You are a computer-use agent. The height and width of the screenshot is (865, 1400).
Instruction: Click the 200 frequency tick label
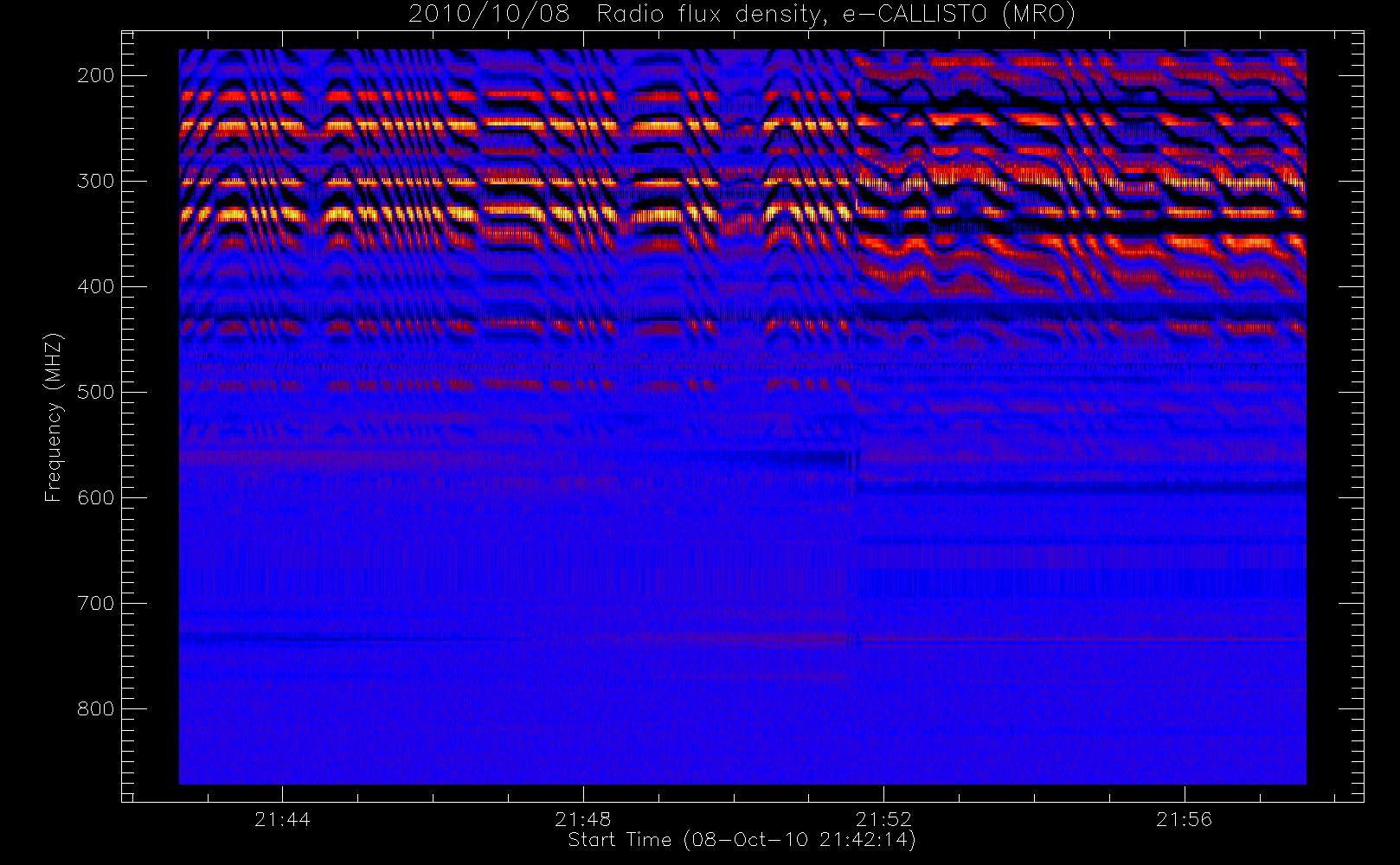(x=96, y=75)
